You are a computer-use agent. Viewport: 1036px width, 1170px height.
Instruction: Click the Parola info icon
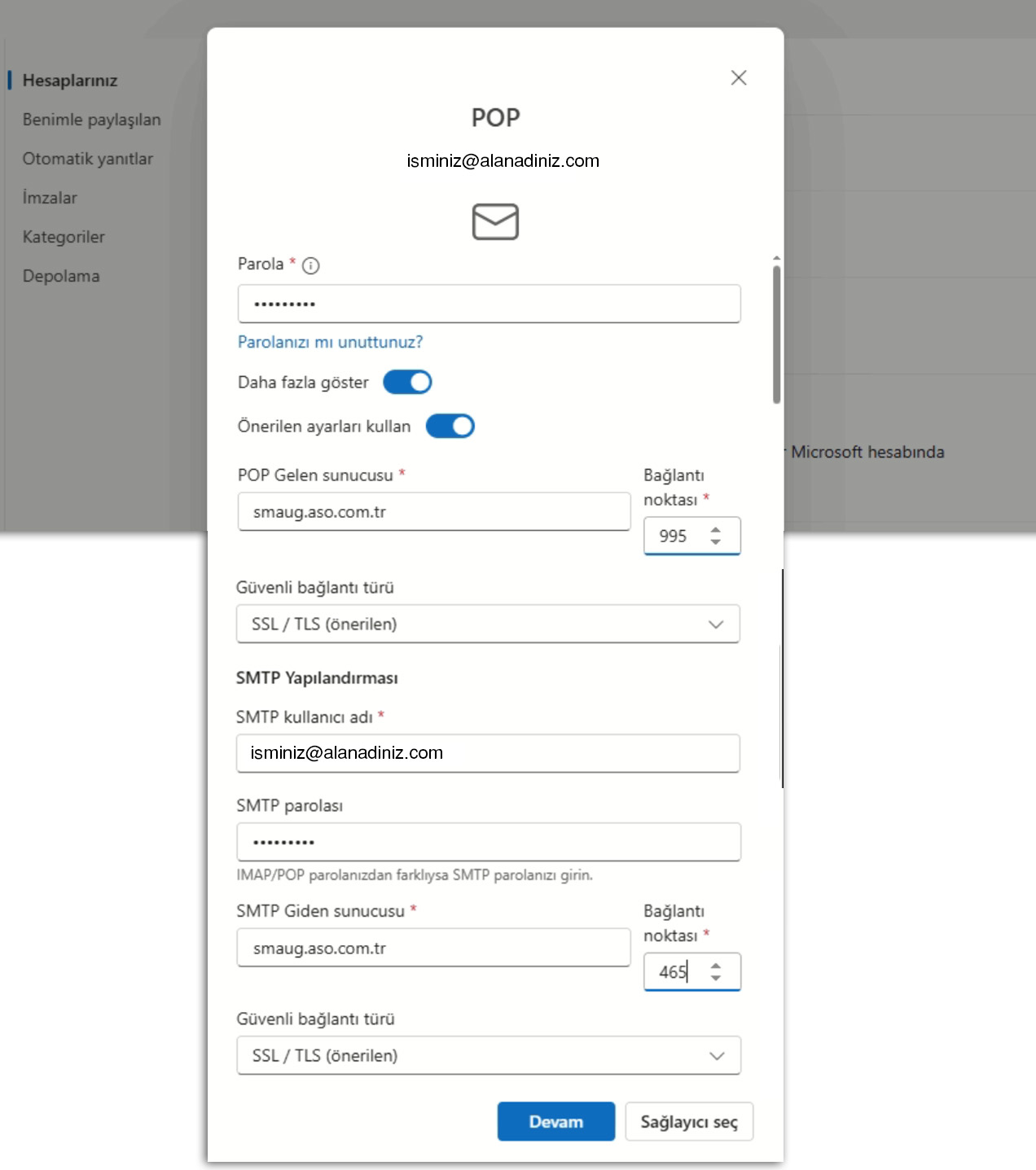310,265
